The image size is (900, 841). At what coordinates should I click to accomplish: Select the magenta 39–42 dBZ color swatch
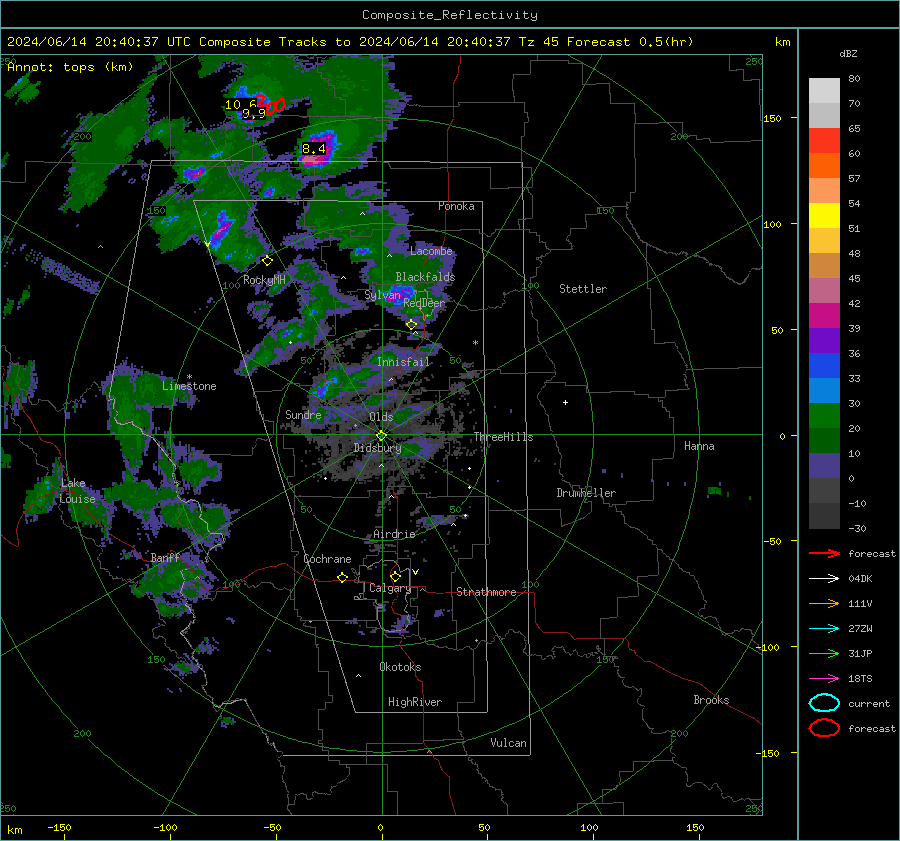[824, 316]
